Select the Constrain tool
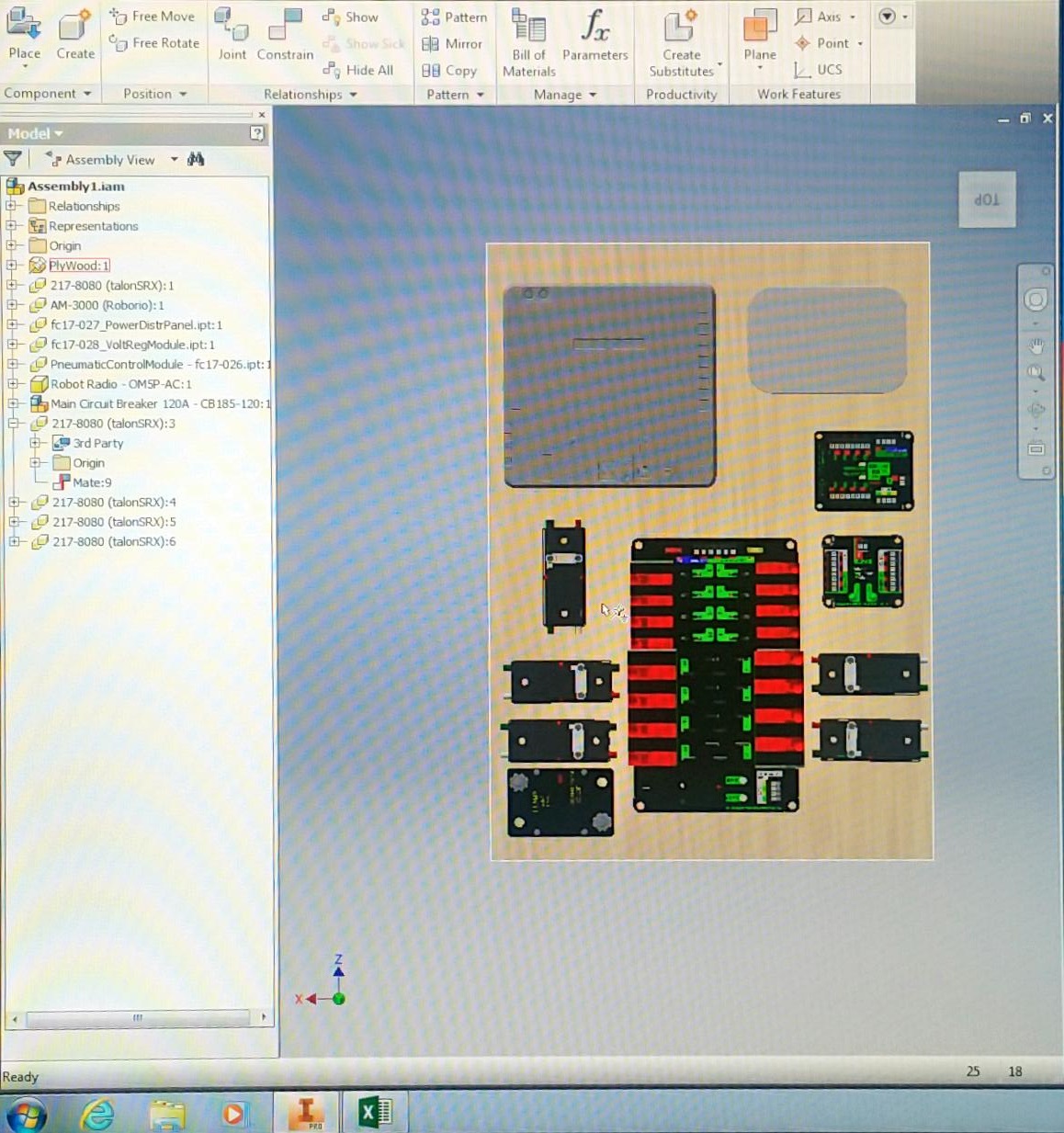The image size is (1064, 1133). (285, 34)
